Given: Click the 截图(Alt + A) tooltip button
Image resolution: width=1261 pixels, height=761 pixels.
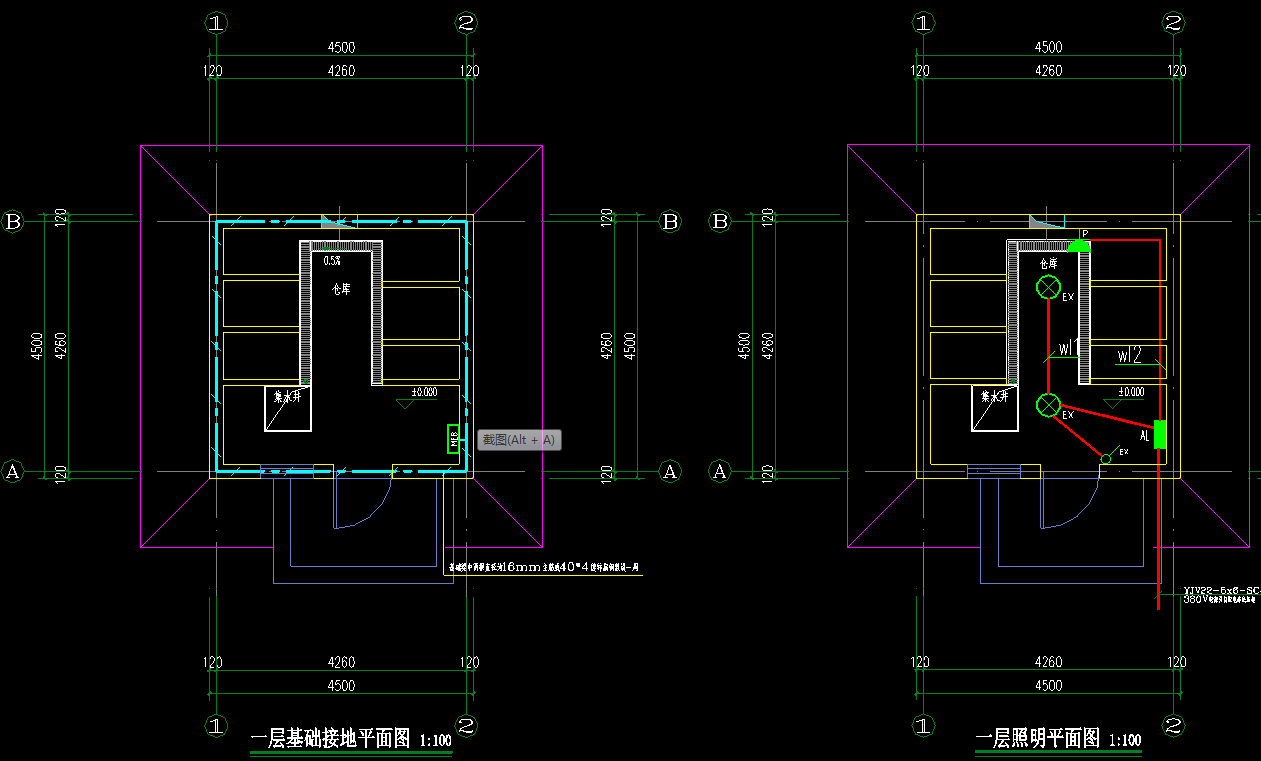Looking at the screenshot, I should pos(519,440).
